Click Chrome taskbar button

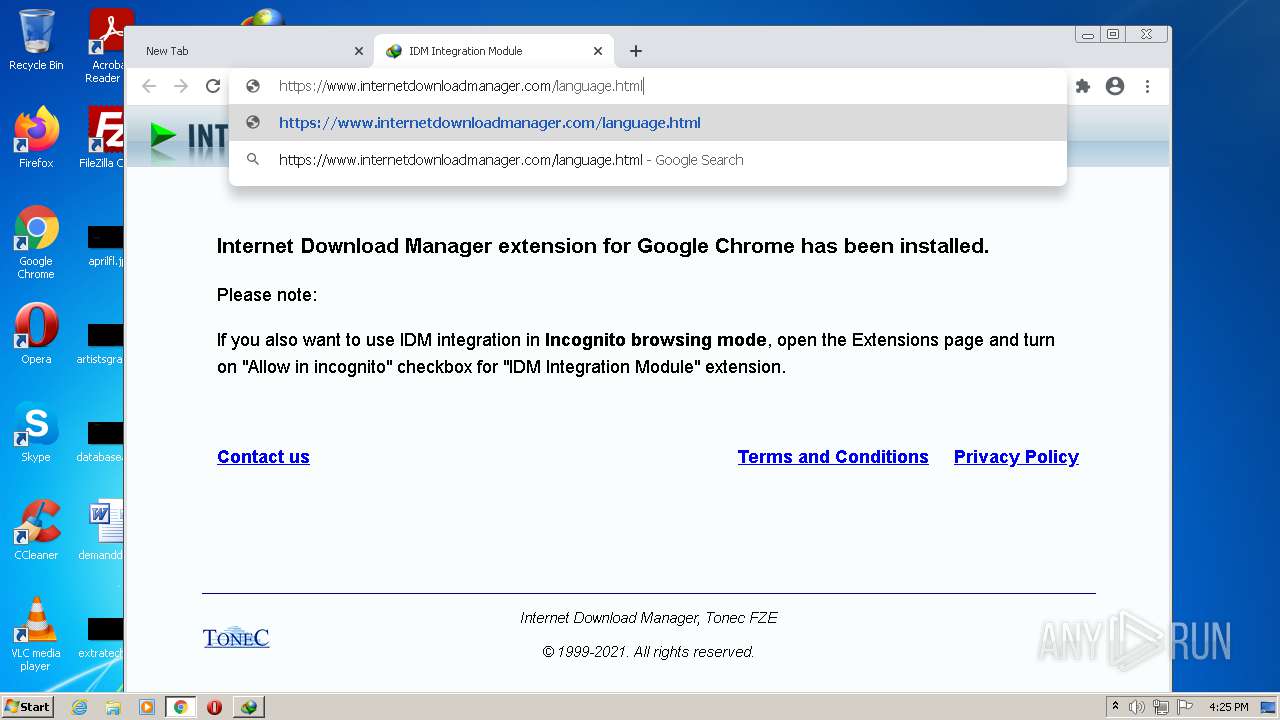tap(181, 707)
